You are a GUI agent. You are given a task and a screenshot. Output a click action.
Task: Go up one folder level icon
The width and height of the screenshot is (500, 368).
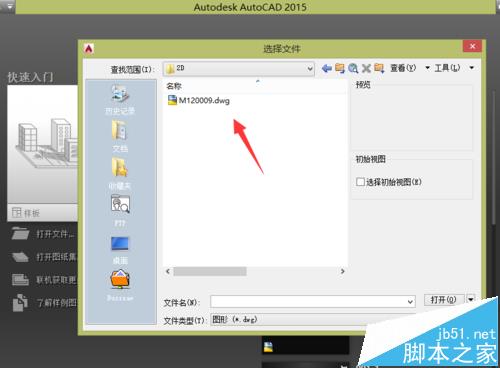340,68
